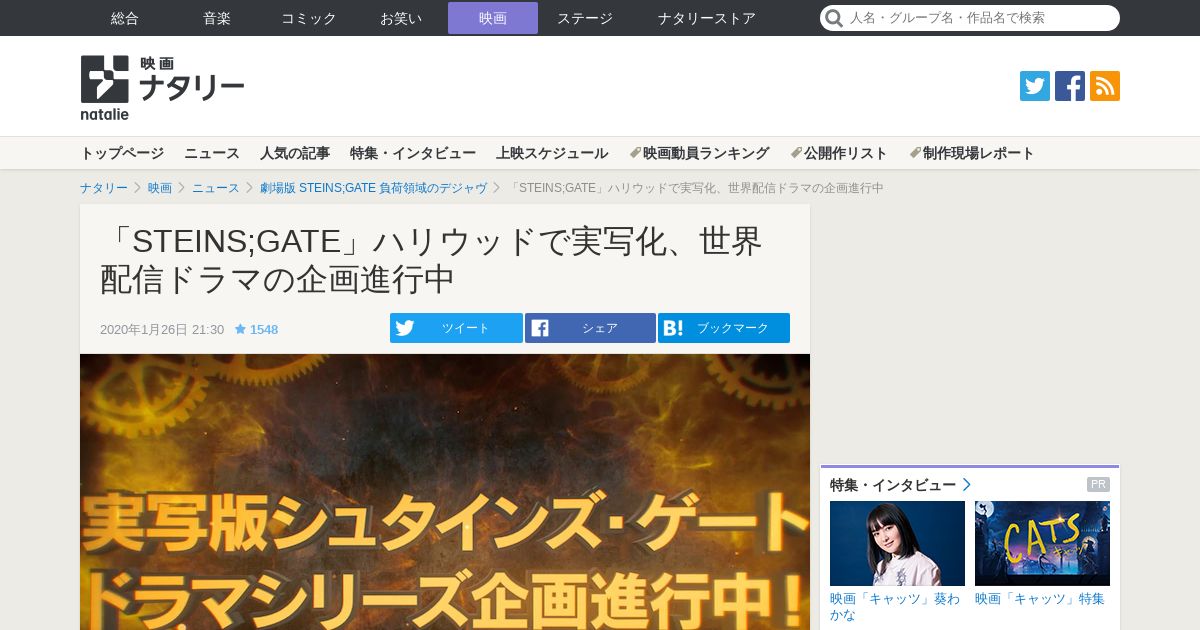Open 映画「キャッツ」葵わかな link

click(895, 606)
